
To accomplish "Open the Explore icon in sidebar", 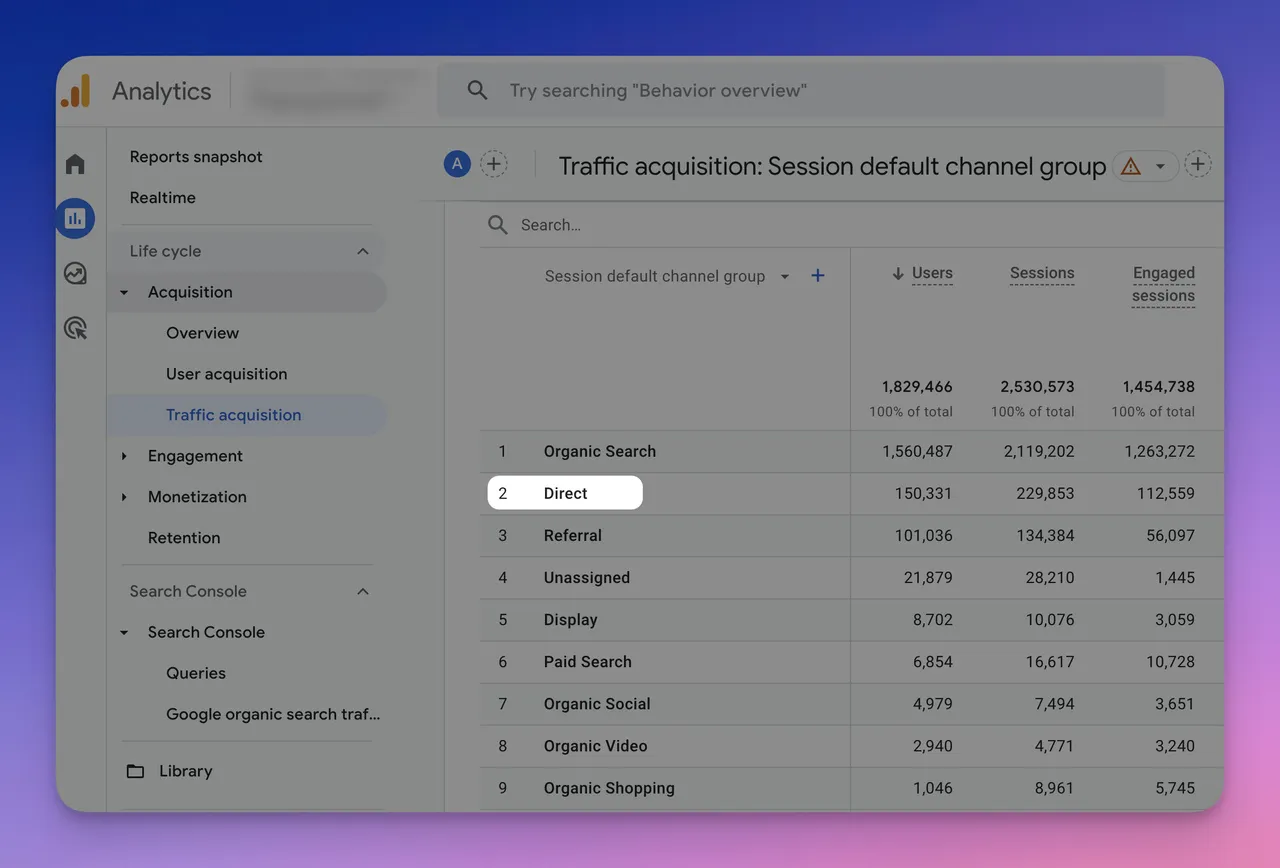I will pos(75,273).
